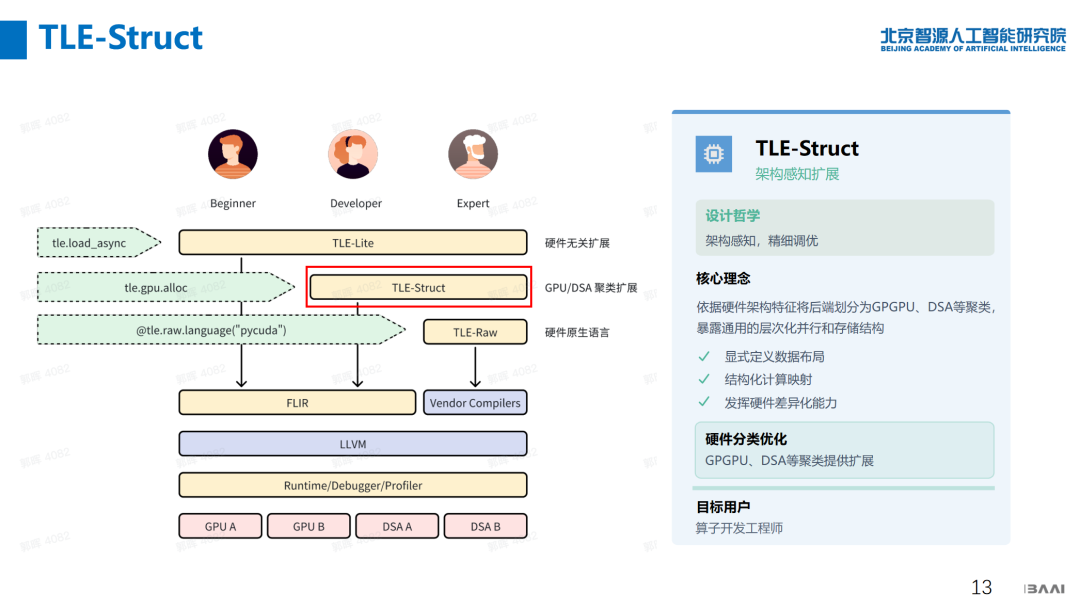Click the blue square beside slide title
Viewport: 1080px width, 608px height.
13,40
